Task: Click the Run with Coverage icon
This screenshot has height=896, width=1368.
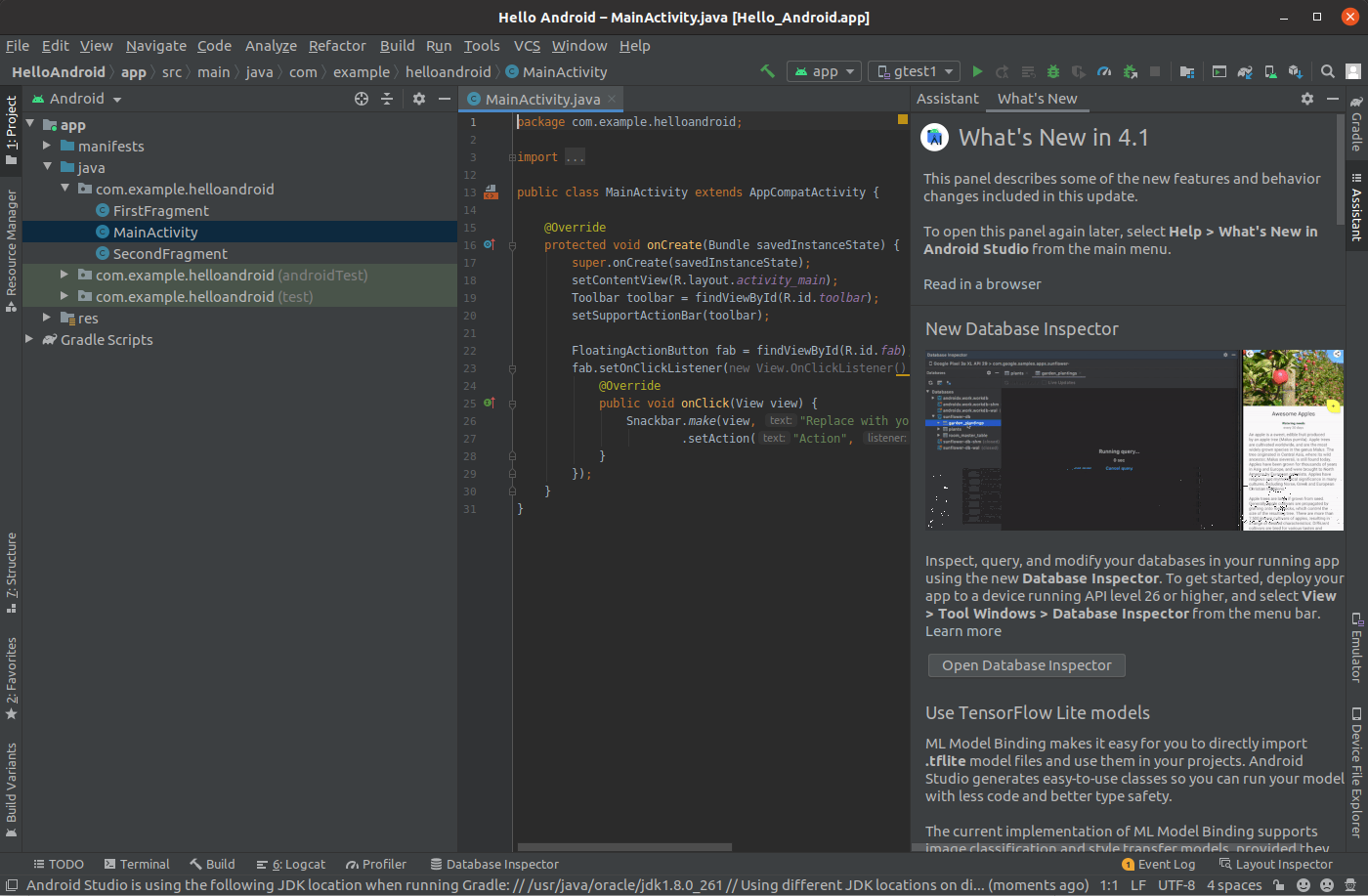Action: point(1079,71)
